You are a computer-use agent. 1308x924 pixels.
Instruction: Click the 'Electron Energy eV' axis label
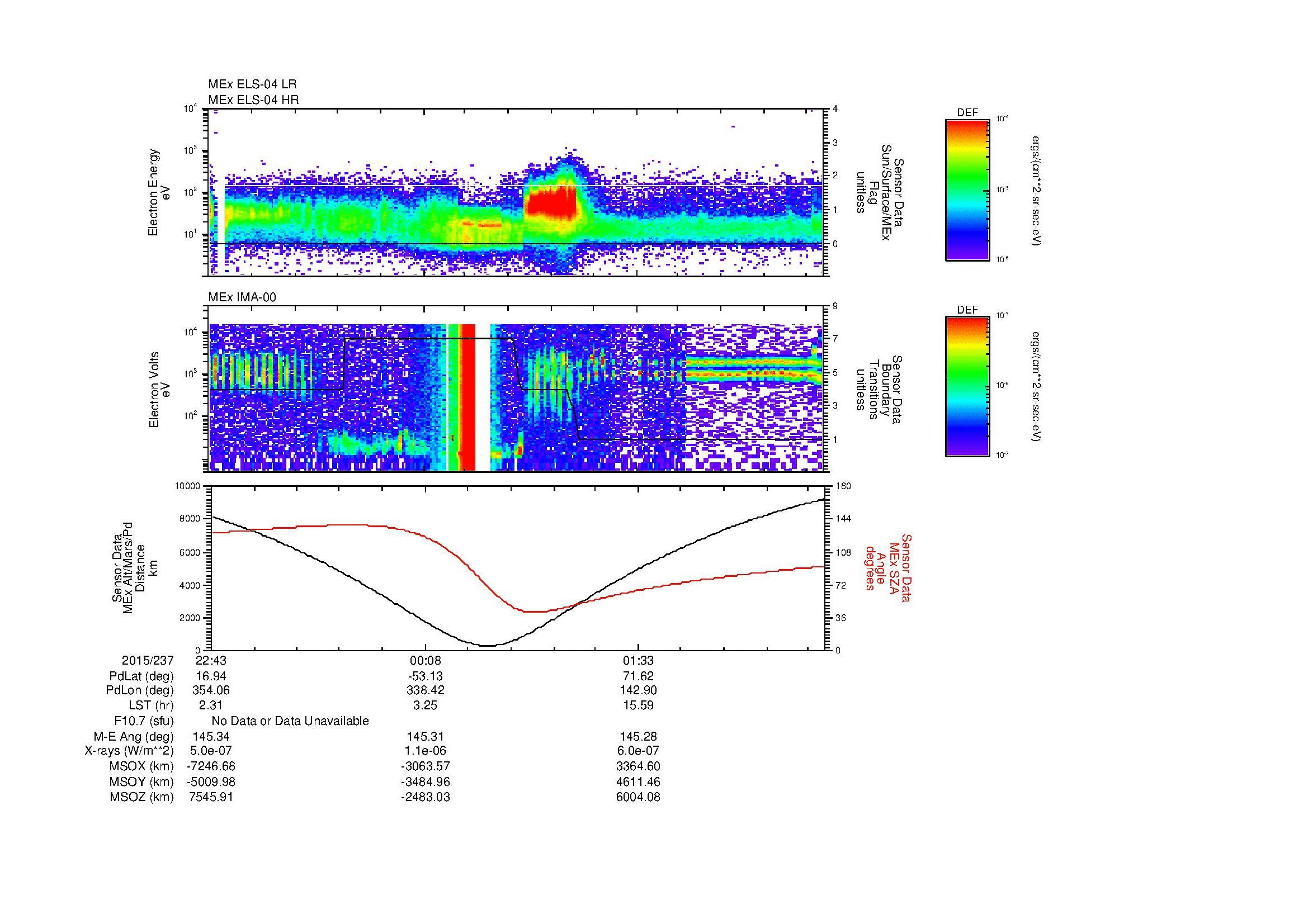pyautogui.click(x=159, y=192)
